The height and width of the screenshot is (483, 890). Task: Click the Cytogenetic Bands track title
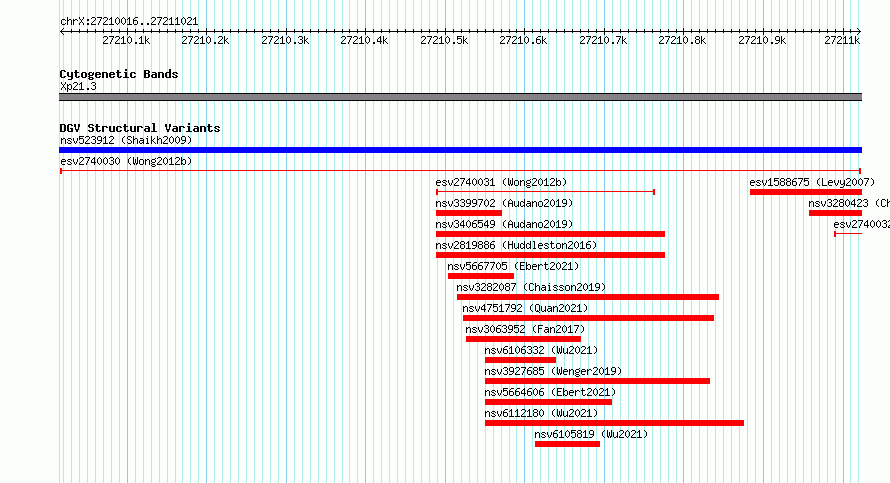pyautogui.click(x=119, y=74)
